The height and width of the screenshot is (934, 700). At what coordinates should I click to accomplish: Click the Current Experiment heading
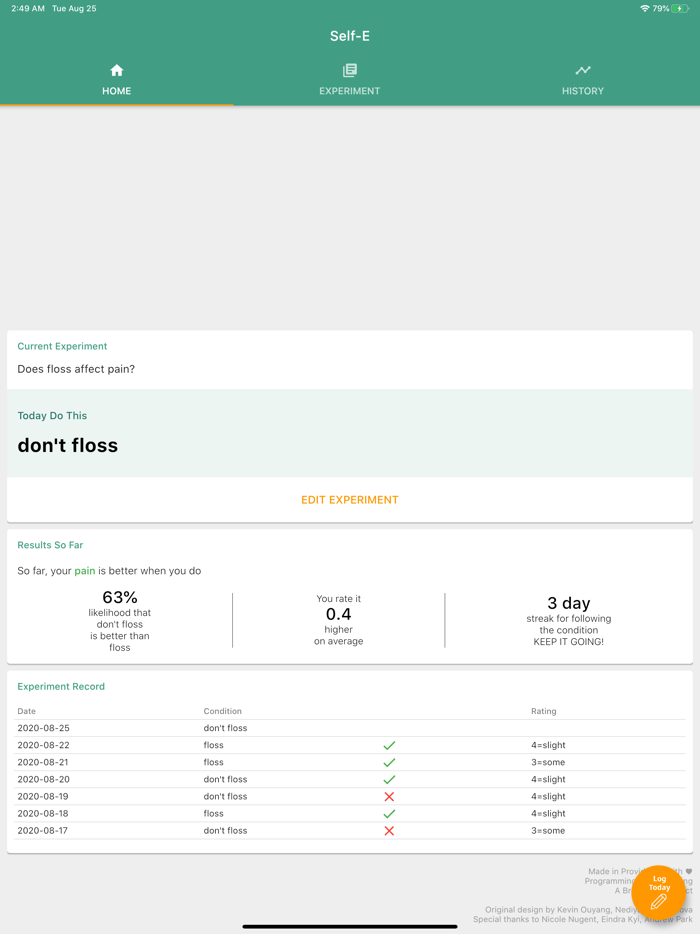pyautogui.click(x=62, y=346)
